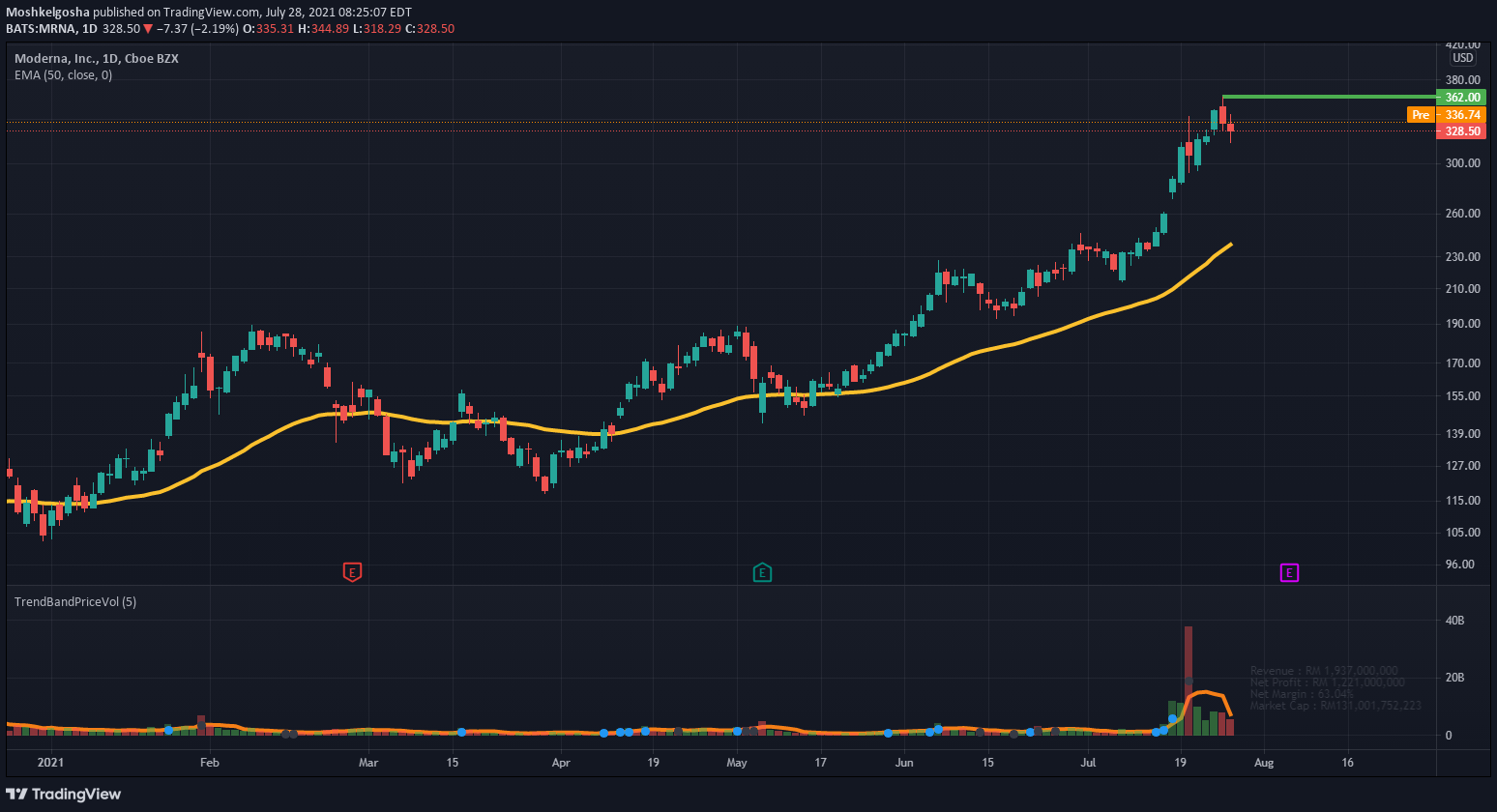This screenshot has height=812, width=1497.
Task: Click the green horizontal line at 362.00
Action: (1329, 97)
